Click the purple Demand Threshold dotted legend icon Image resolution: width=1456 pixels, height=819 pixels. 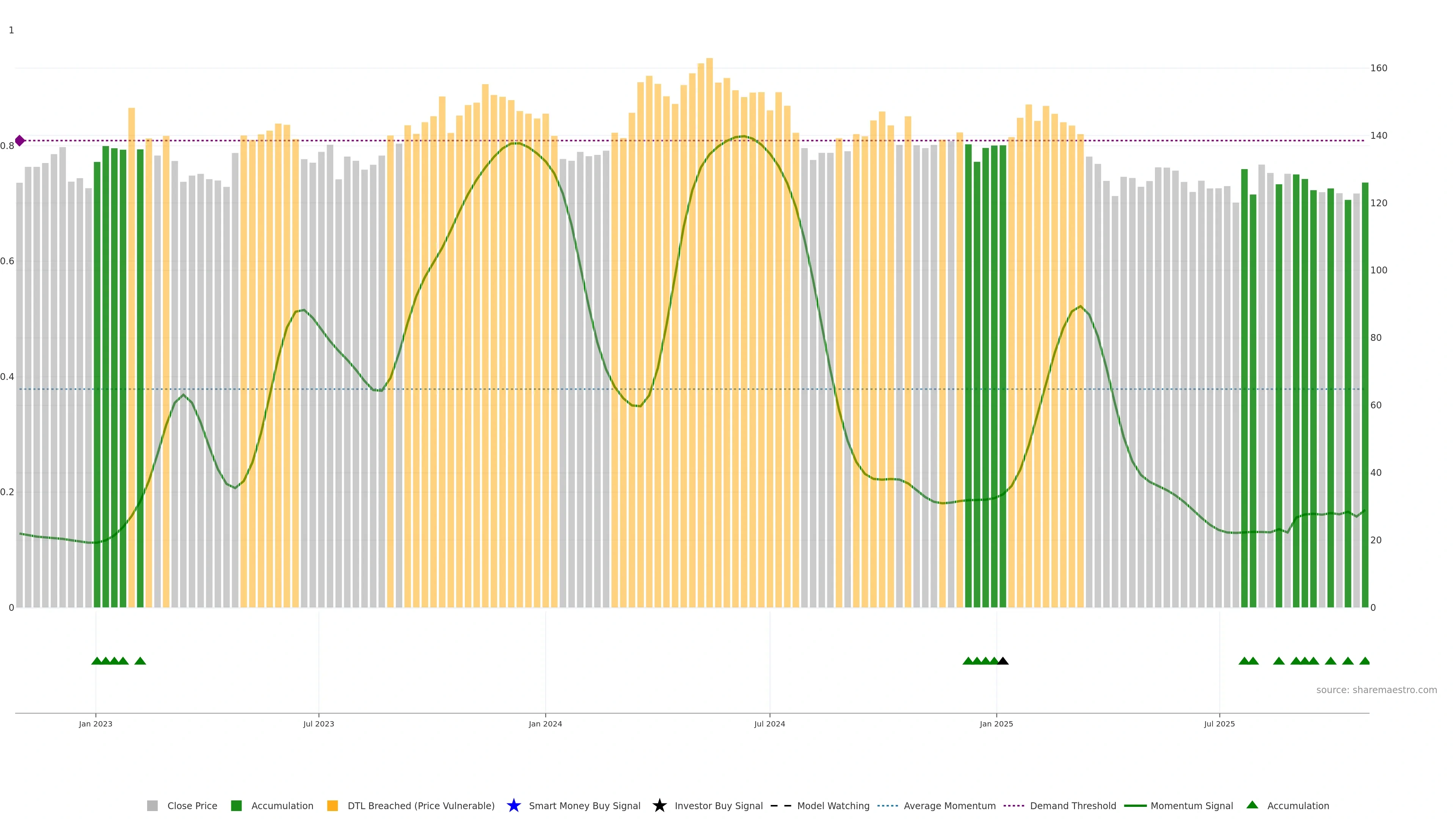point(1014,805)
